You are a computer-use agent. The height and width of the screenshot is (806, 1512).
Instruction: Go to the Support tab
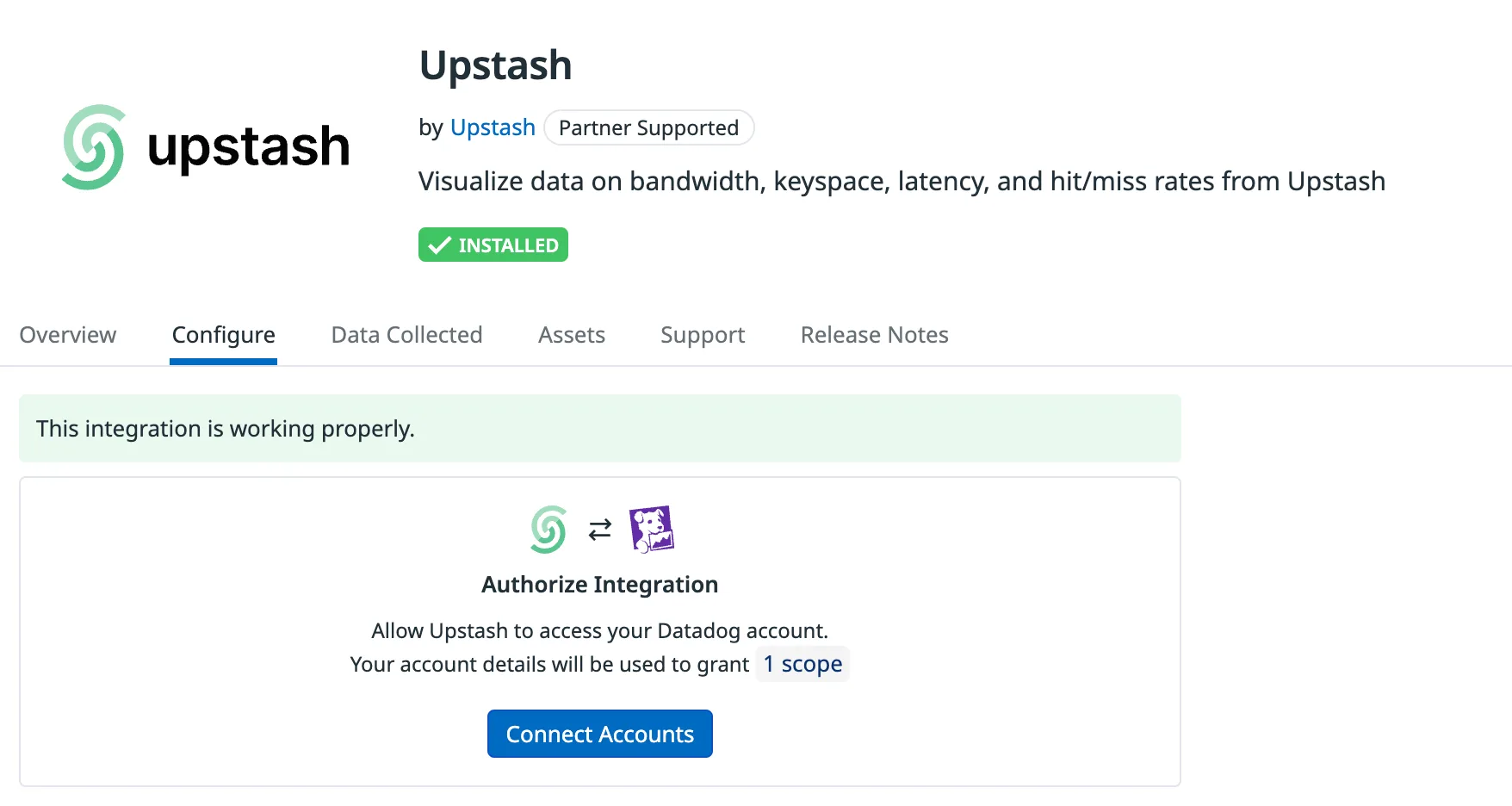(x=703, y=335)
